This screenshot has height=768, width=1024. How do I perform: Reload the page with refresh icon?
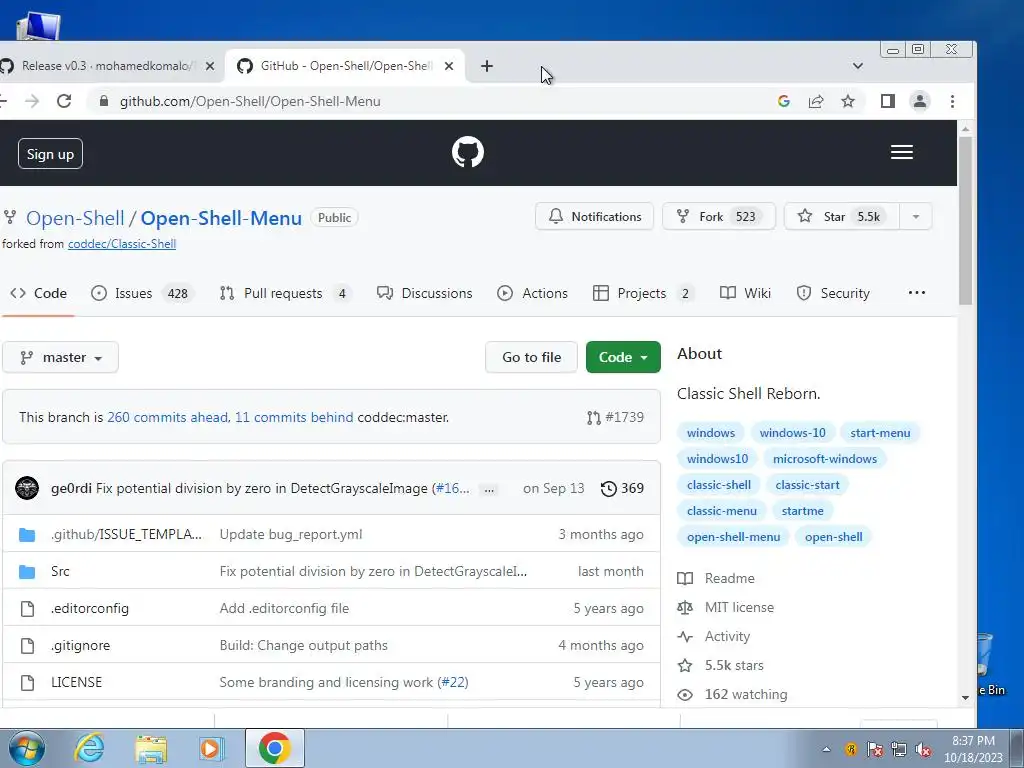(63, 101)
